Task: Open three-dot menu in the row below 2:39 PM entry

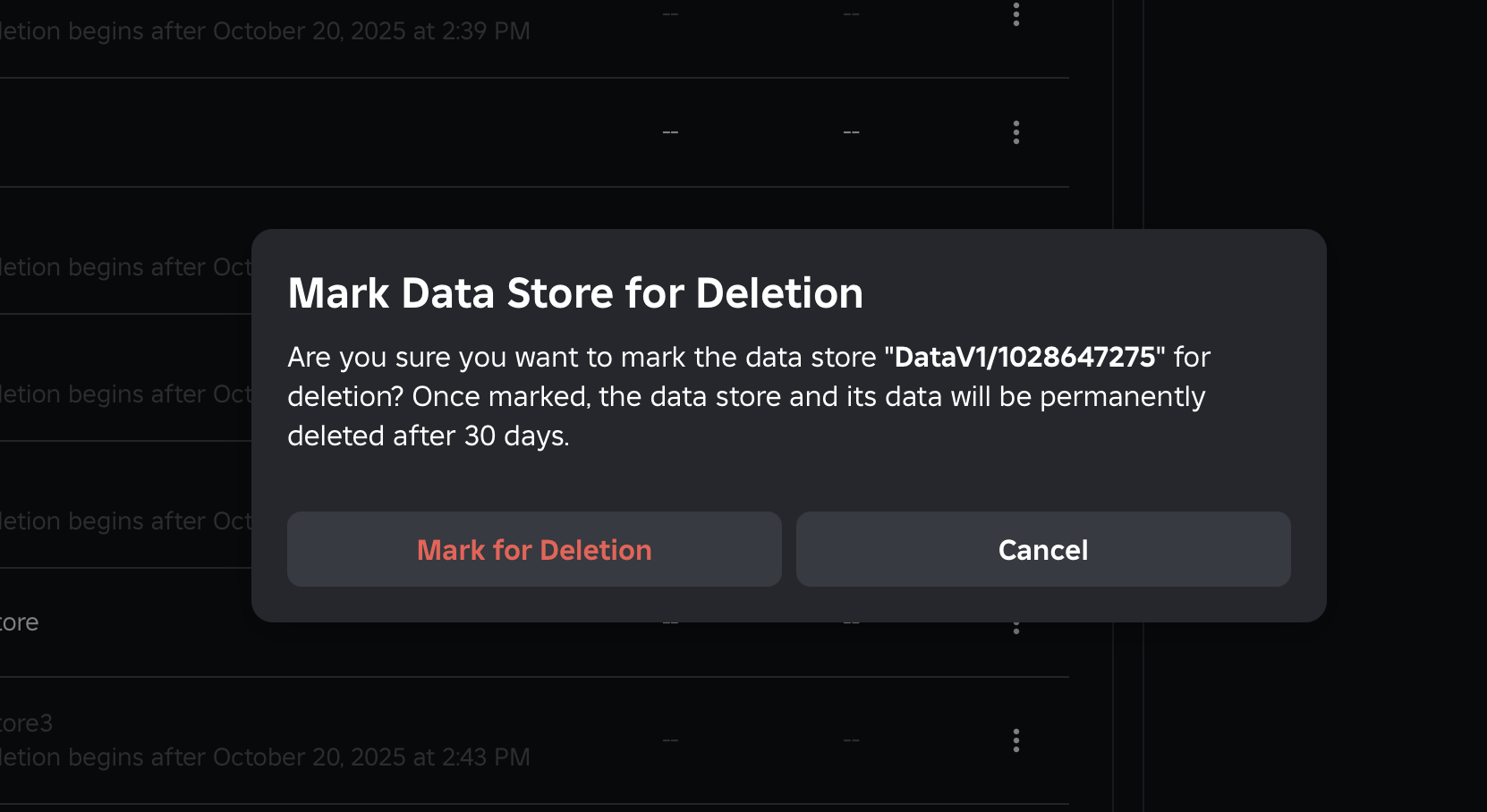Action: [1015, 132]
